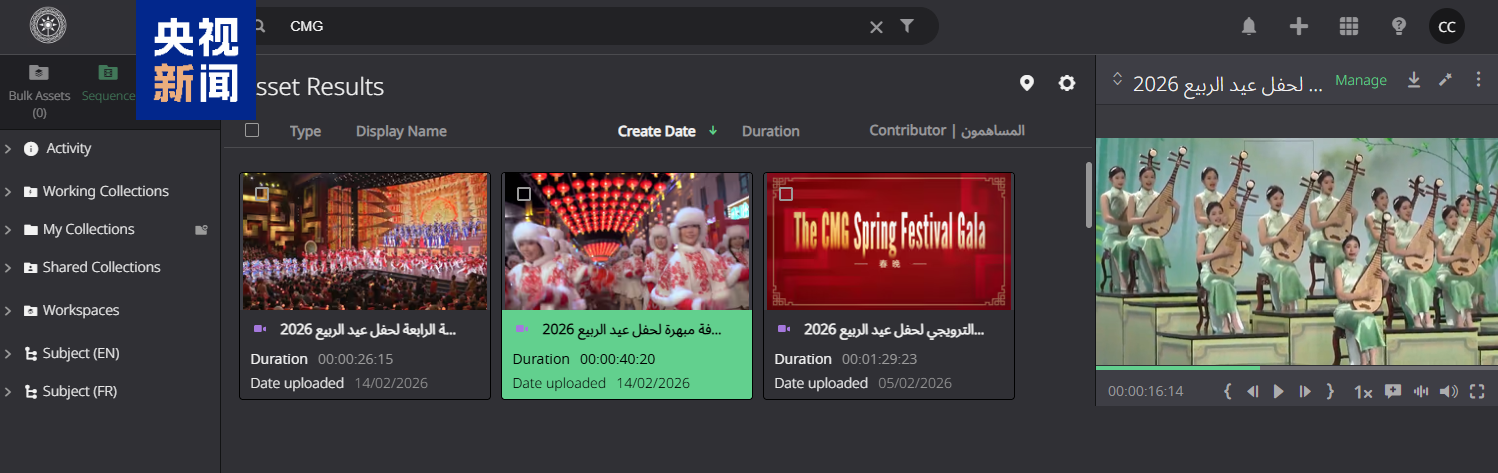Tick the select-all checkbox in header row
Screen dimensions: 1498x473
pyautogui.click(x=252, y=130)
